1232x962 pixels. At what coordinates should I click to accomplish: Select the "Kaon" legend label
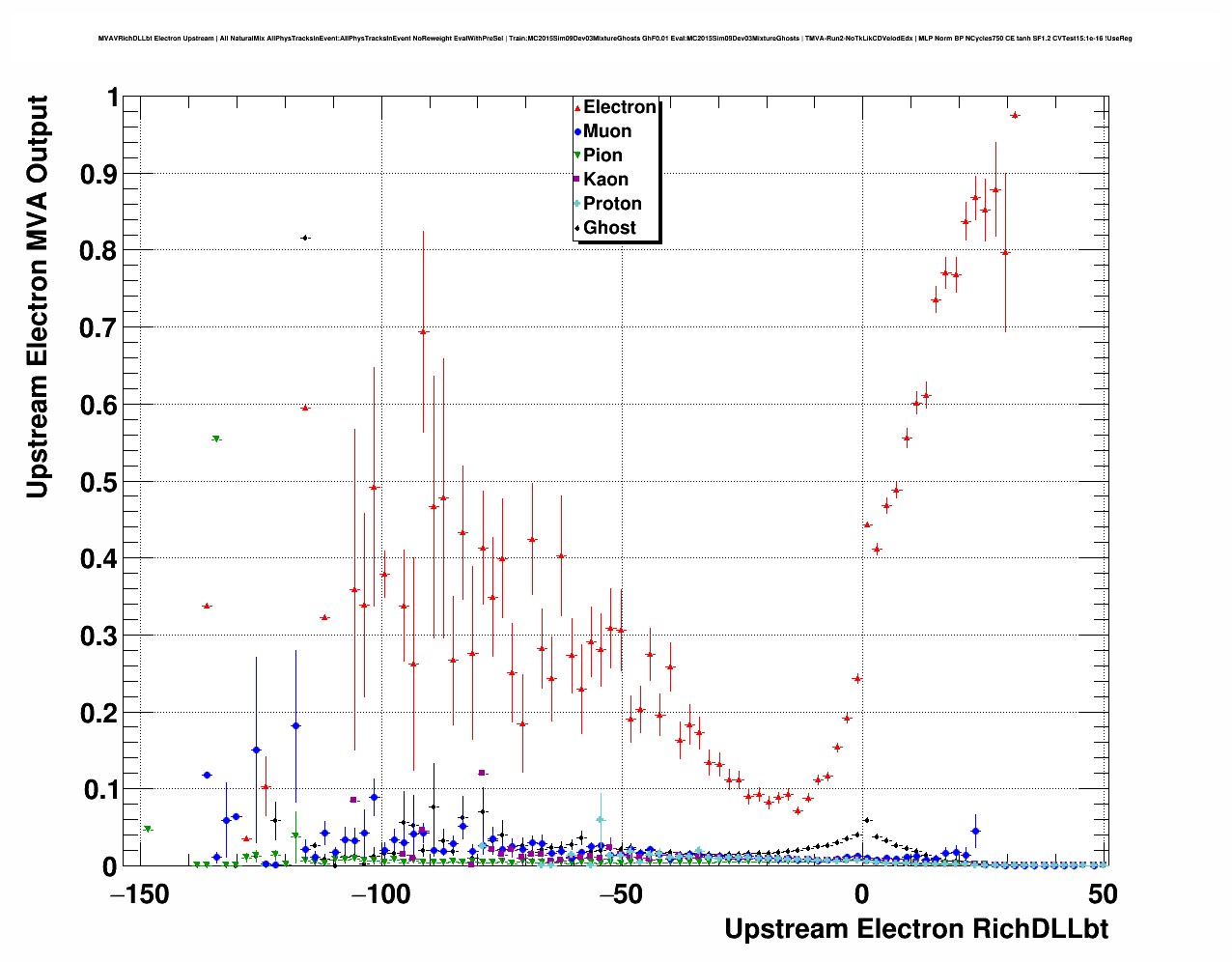coord(605,180)
